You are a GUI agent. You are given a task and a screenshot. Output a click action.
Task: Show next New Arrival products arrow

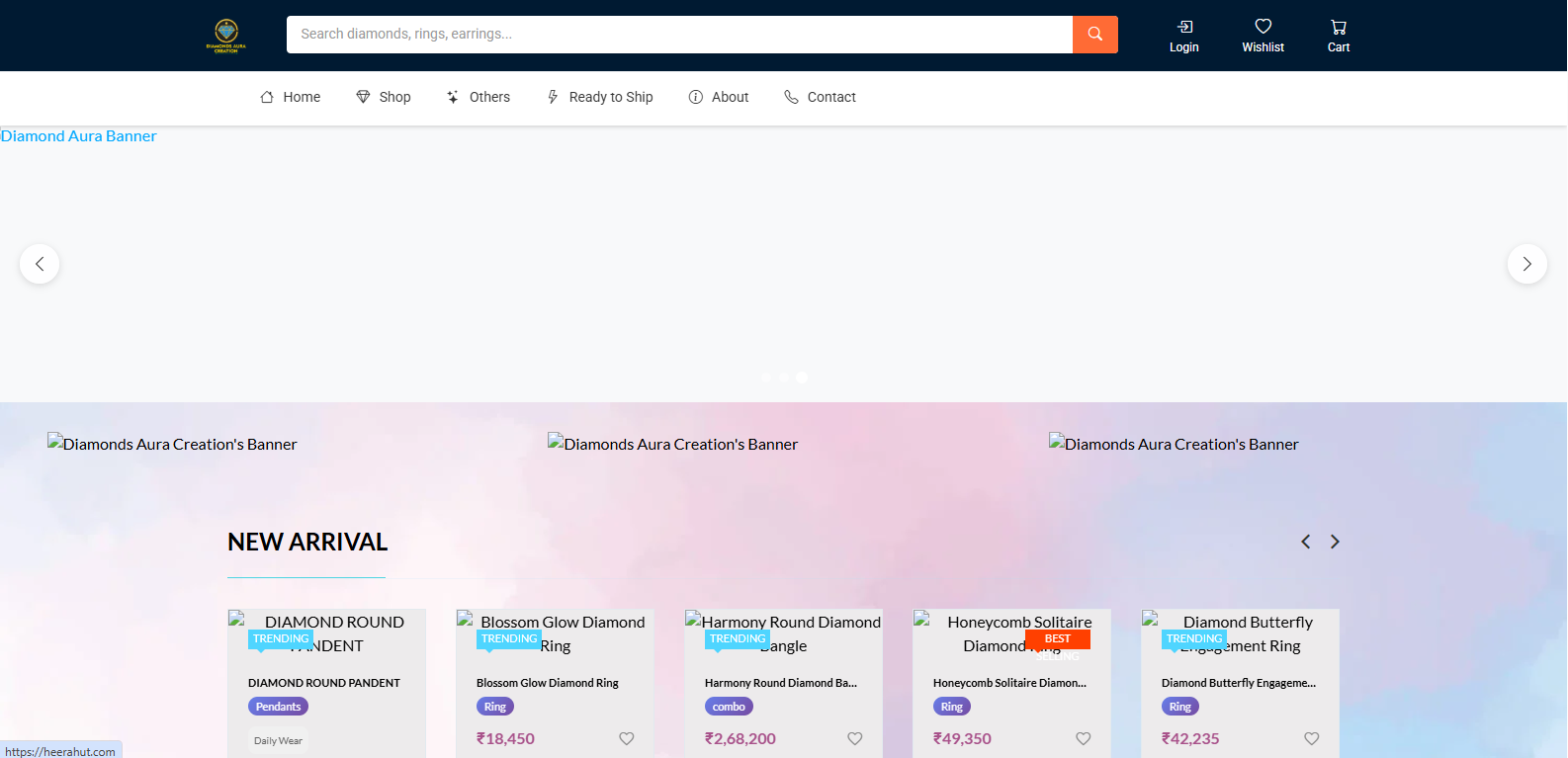[x=1335, y=542]
